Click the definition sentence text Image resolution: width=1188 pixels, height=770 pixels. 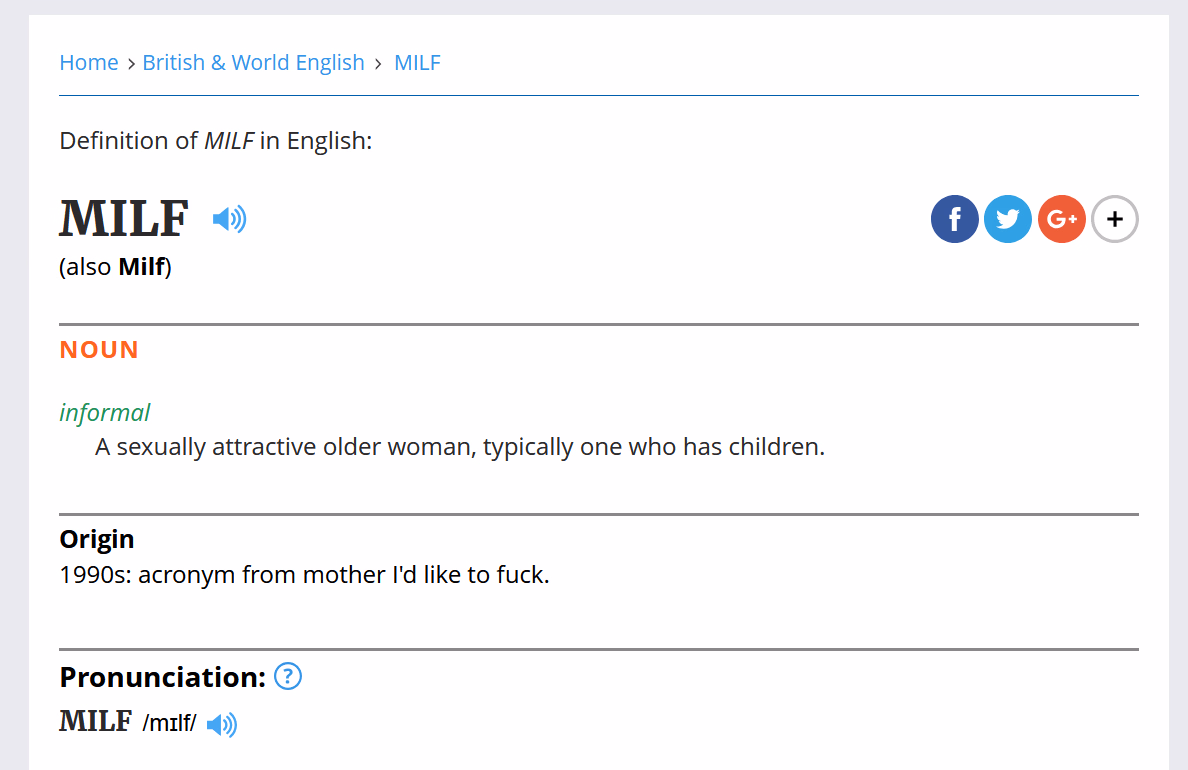click(x=460, y=446)
